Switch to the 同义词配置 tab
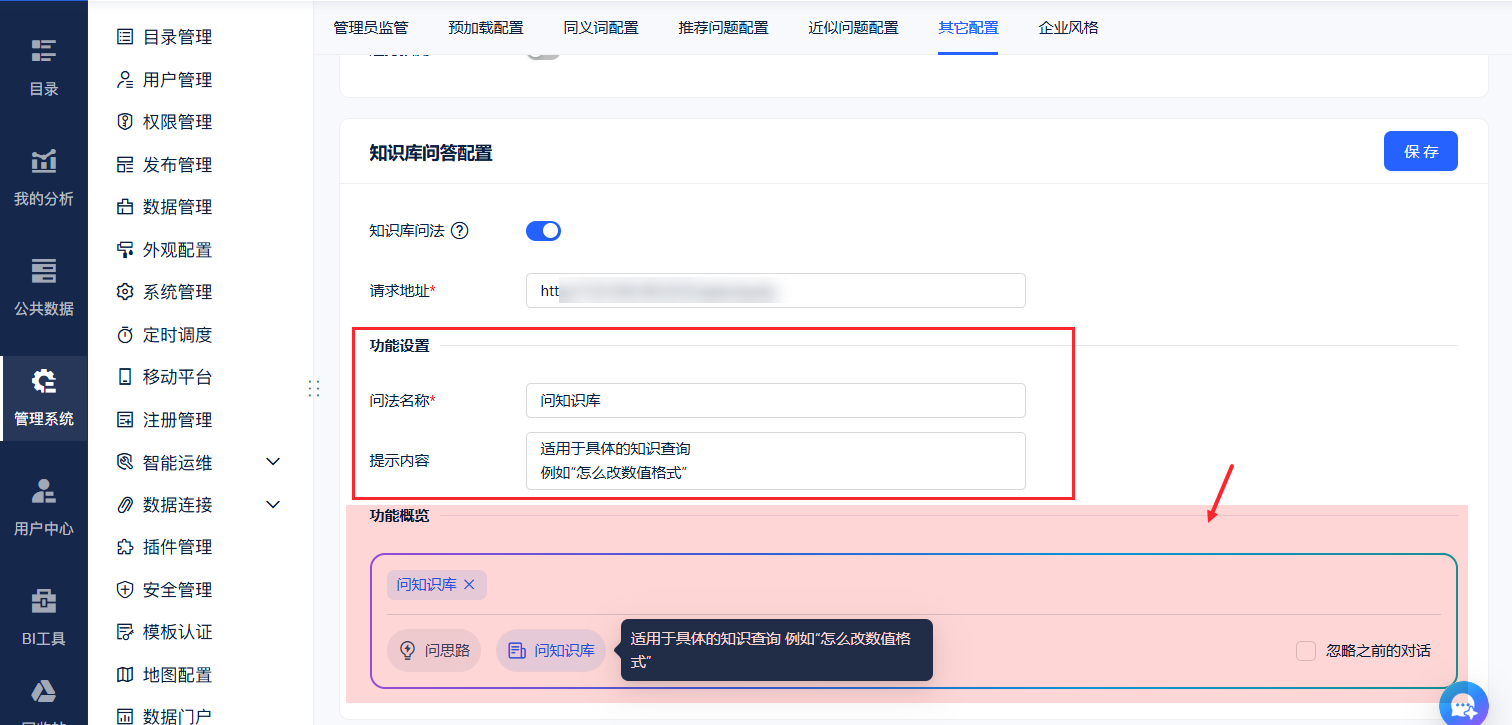The height and width of the screenshot is (725, 1512). pyautogui.click(x=601, y=28)
